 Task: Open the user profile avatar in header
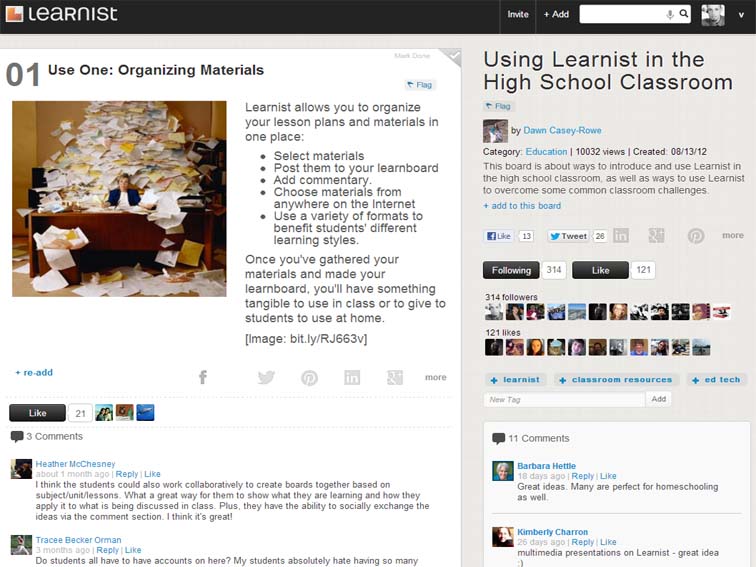pos(713,15)
